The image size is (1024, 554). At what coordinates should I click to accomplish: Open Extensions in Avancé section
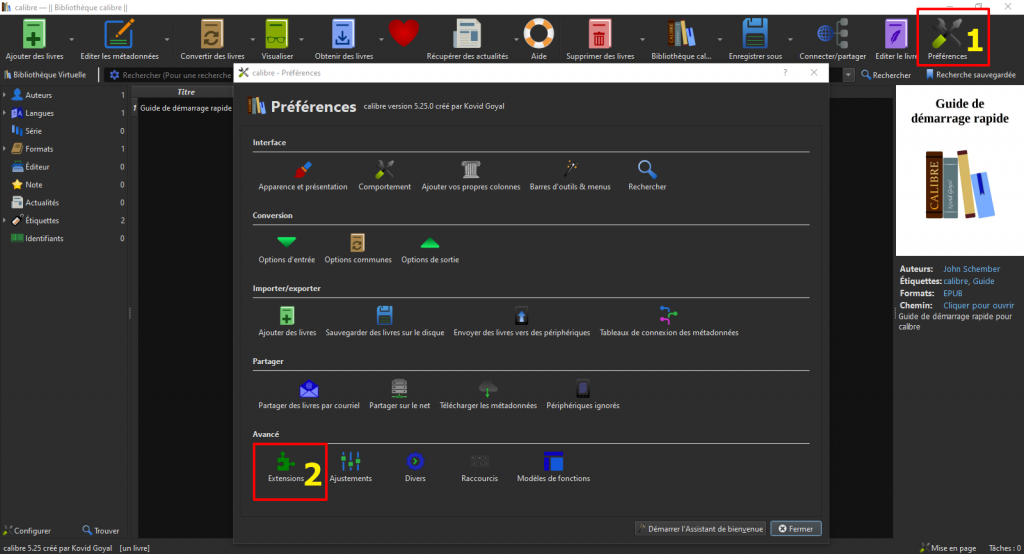285,468
